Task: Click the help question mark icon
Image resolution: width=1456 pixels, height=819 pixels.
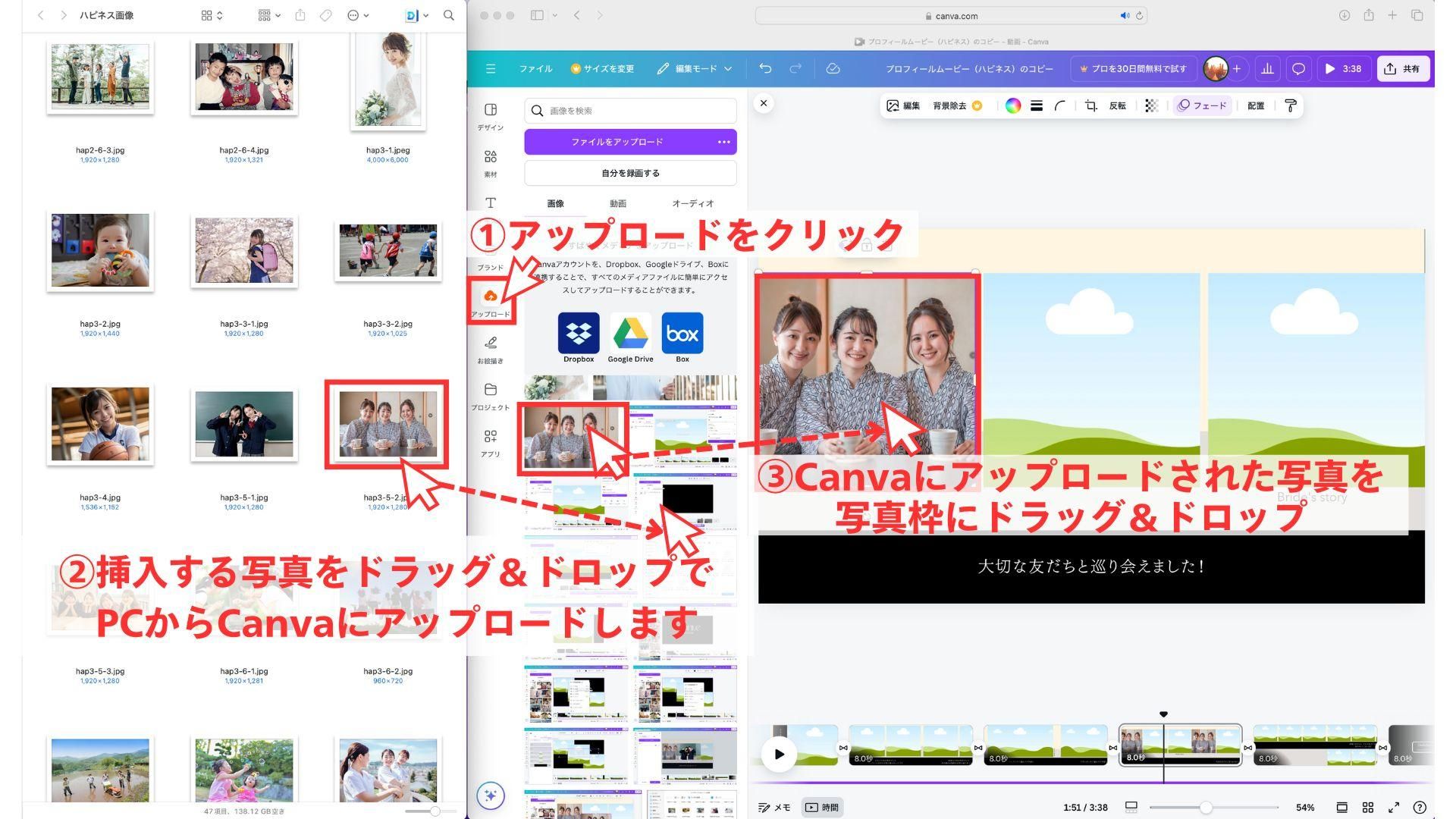Action: point(1420,807)
